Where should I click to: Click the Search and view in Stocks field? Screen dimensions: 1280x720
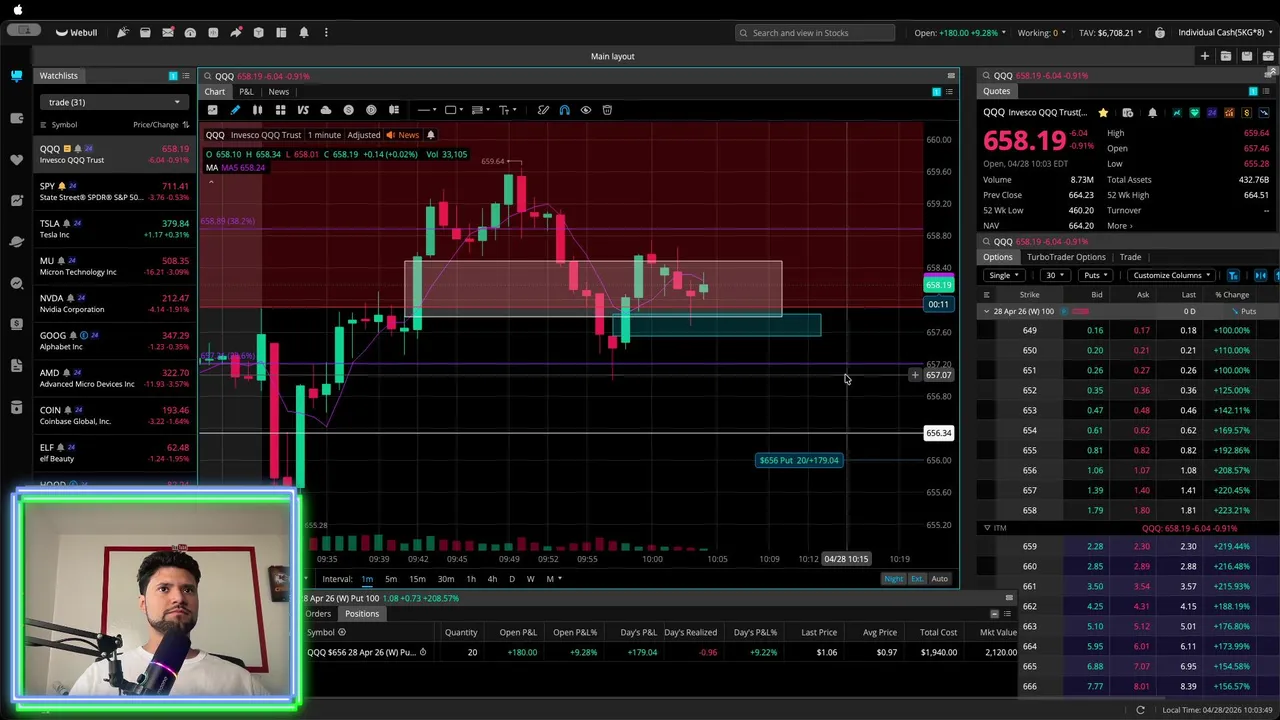815,33
